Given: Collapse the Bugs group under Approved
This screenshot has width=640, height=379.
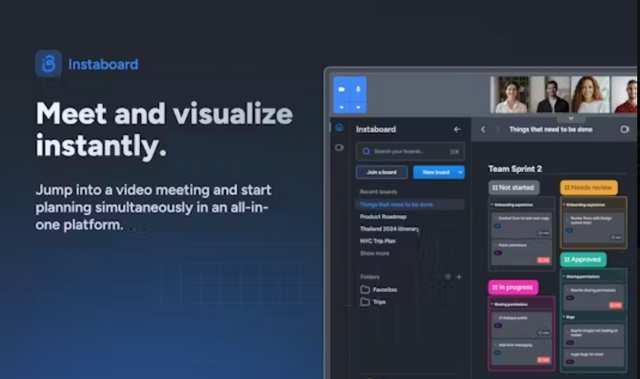Looking at the screenshot, I should [564, 317].
